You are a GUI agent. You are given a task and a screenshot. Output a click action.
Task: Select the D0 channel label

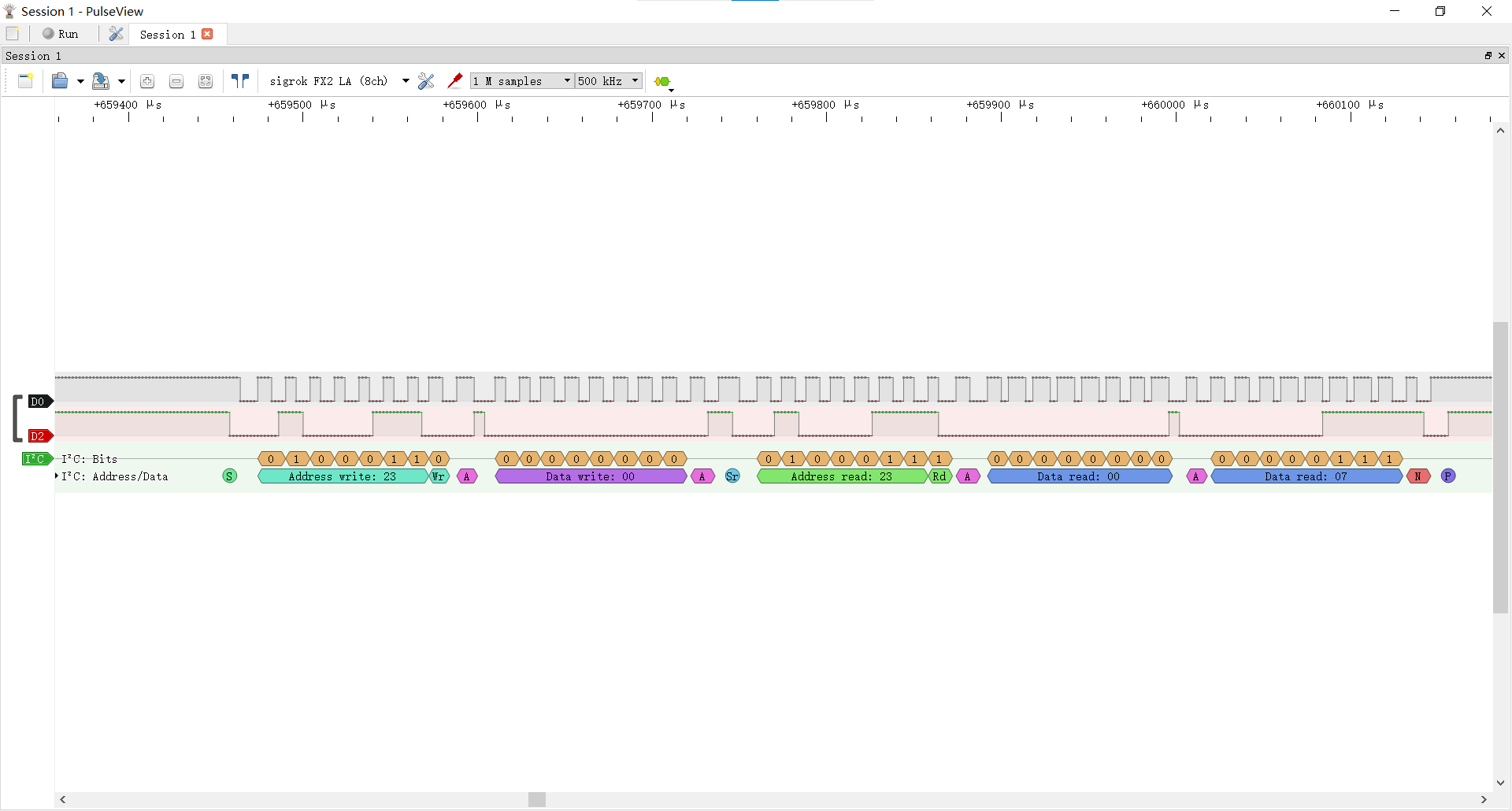[39, 402]
